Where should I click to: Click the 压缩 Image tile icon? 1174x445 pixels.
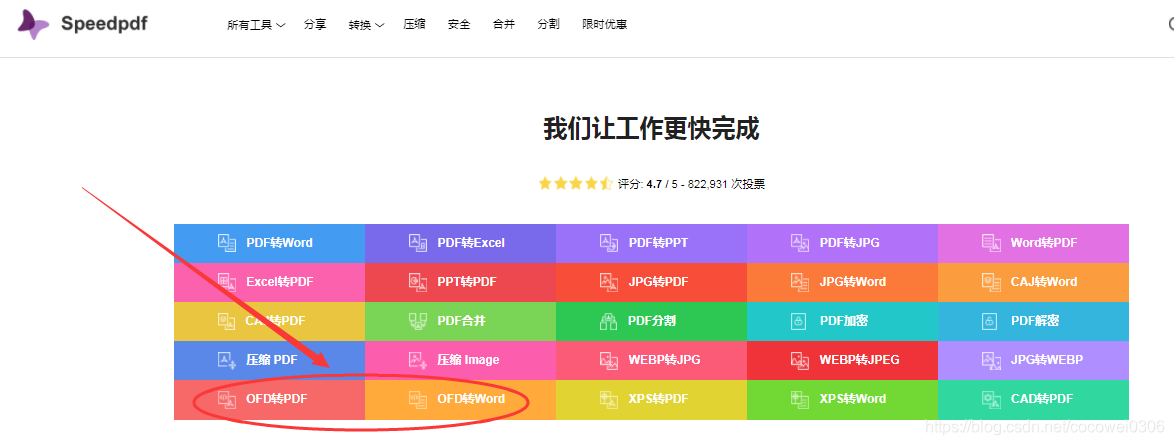[x=418, y=360]
